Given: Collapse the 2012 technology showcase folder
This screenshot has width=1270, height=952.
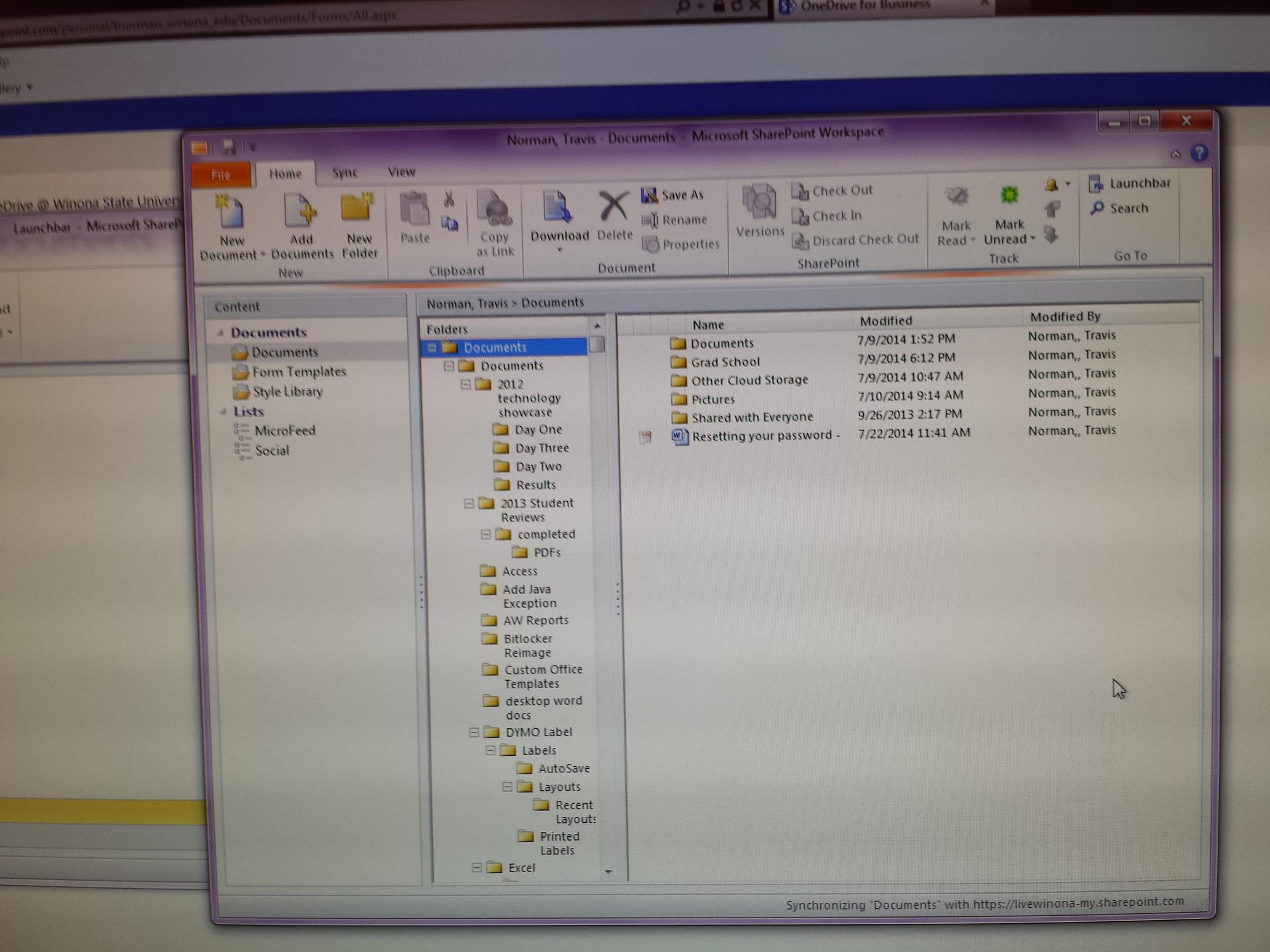Looking at the screenshot, I should click(466, 384).
